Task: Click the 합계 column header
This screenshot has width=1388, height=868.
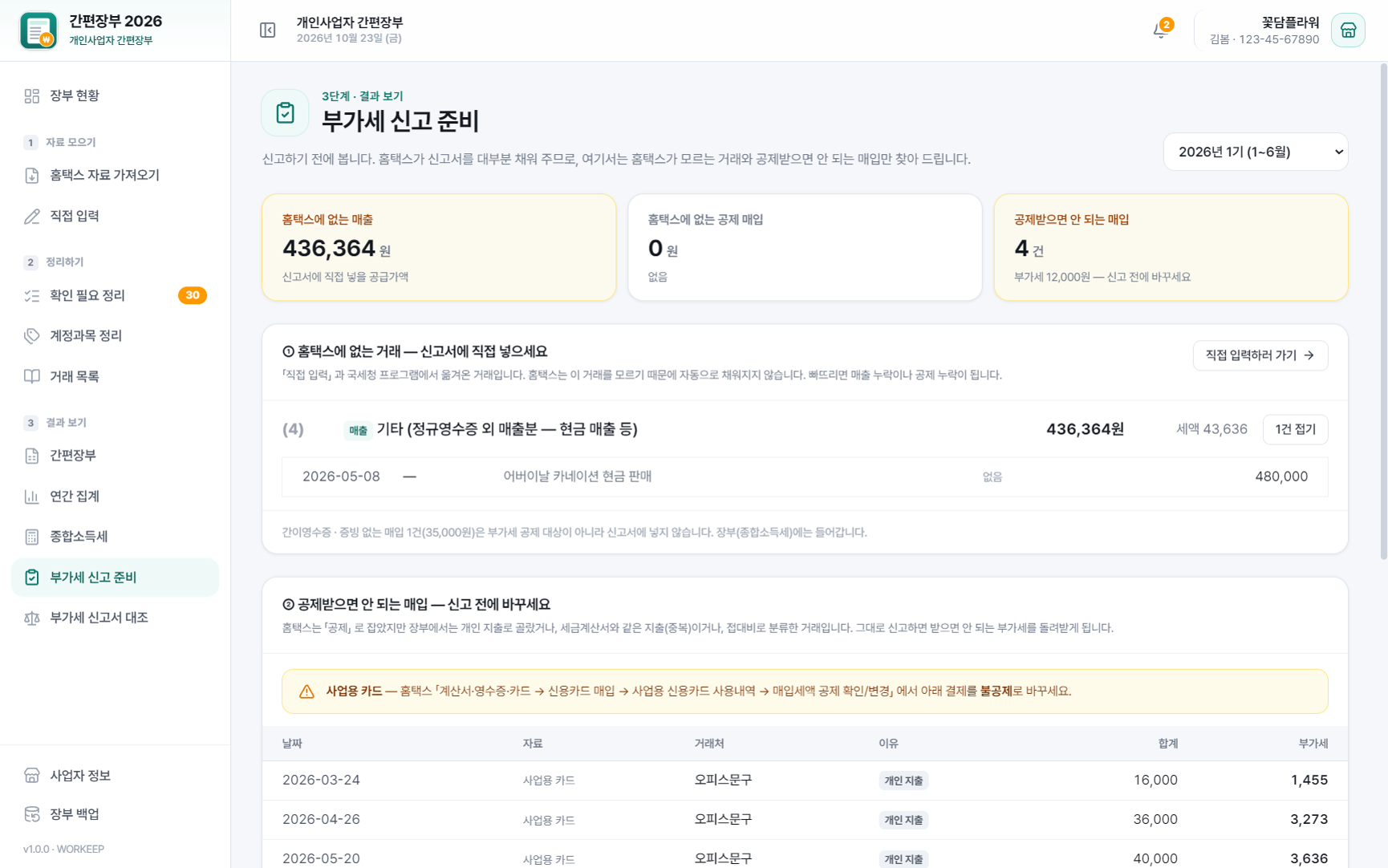Action: coord(1167,744)
